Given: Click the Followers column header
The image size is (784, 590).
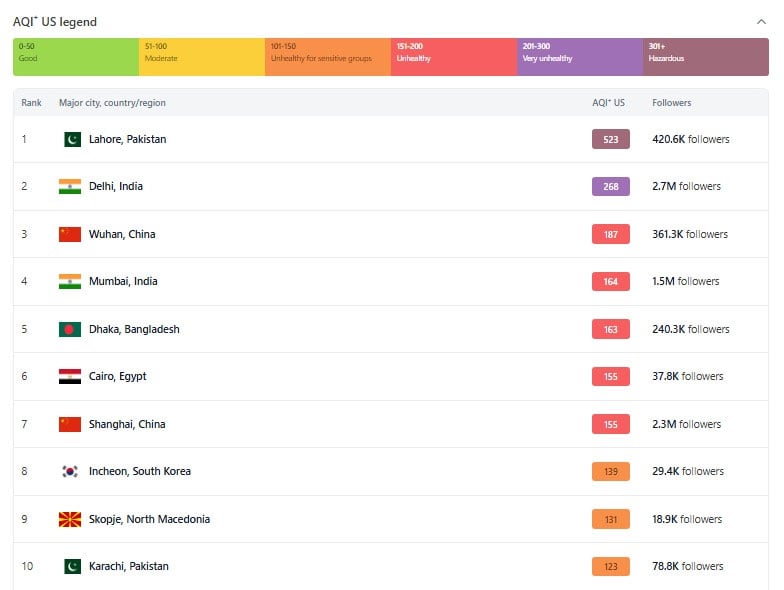Looking at the screenshot, I should click(671, 103).
